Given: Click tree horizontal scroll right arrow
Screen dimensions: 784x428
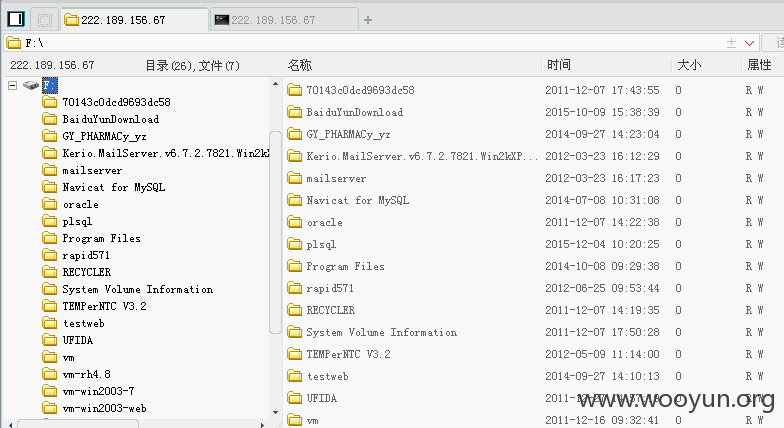Looking at the screenshot, I should coord(262,424).
